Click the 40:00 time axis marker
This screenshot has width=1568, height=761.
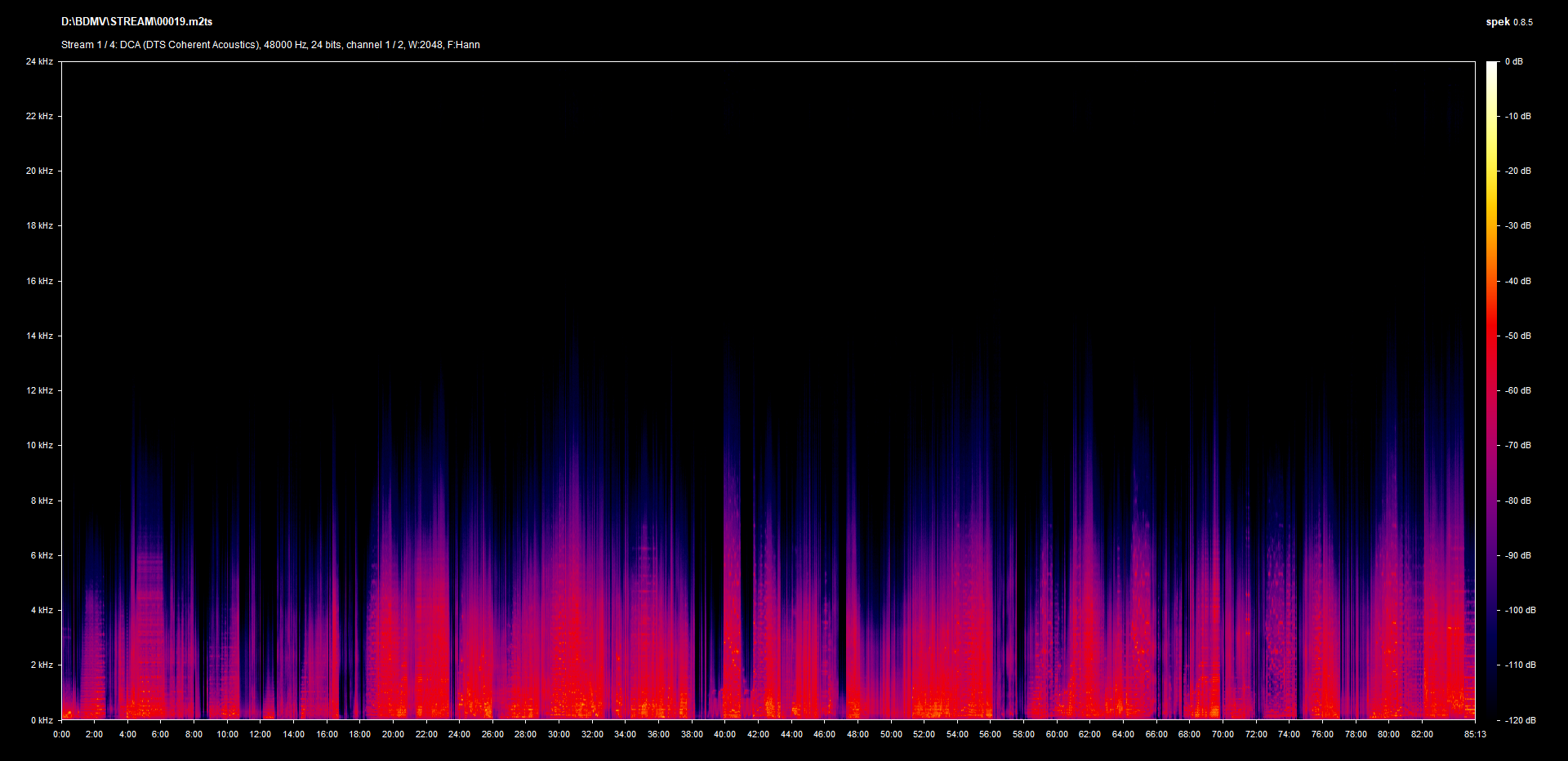724,734
